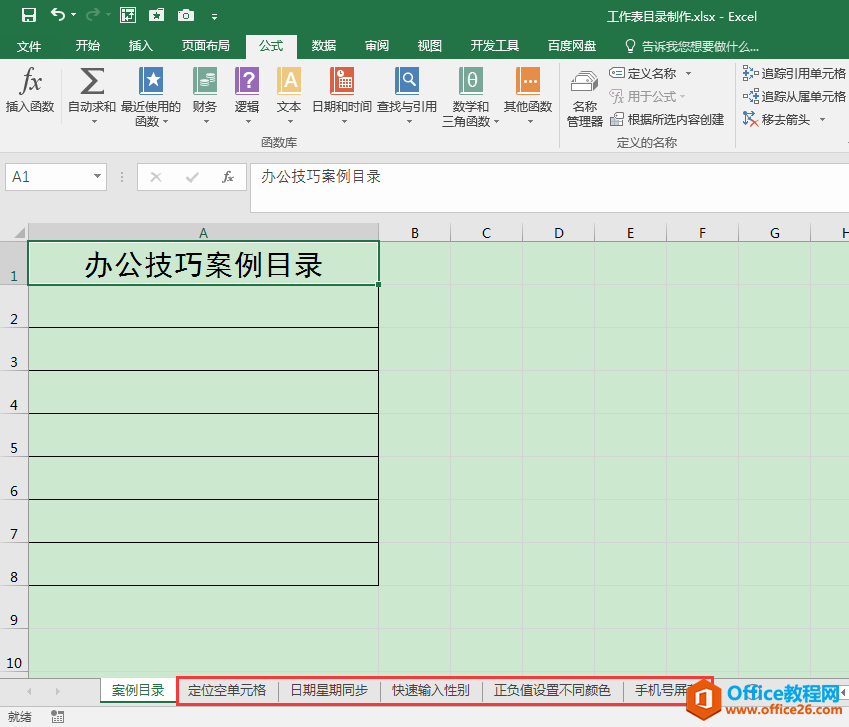The height and width of the screenshot is (727, 849).
Task: Click the formula bar text 办公技巧案例目录
Action: (321, 176)
